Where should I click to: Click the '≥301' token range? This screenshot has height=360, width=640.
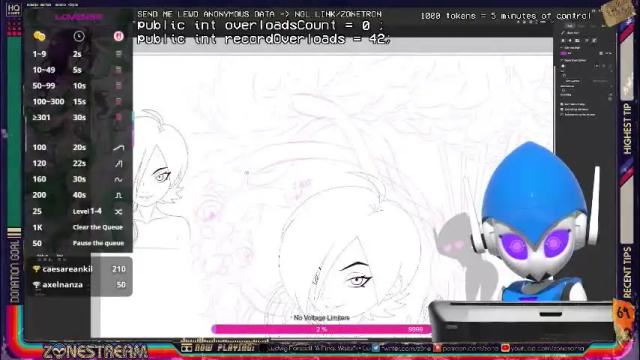pyautogui.click(x=42, y=117)
